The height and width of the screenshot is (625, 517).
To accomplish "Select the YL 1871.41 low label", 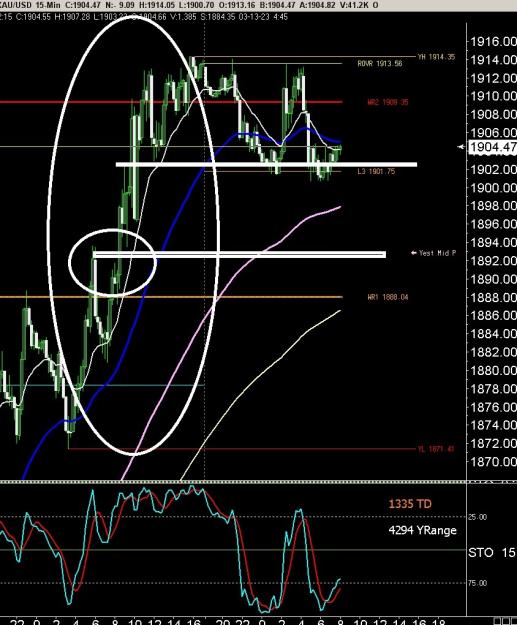I will [x=436, y=449].
